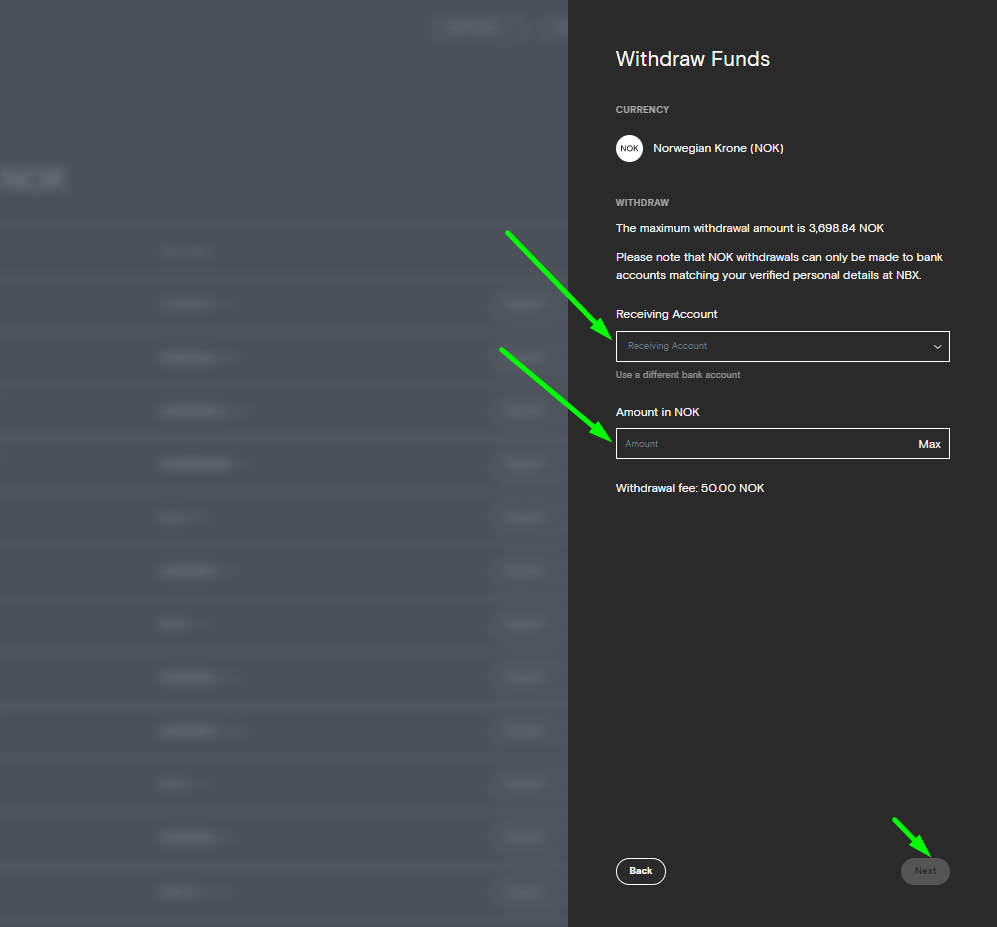Click the 'Withdraw Funds' panel heading
Image resolution: width=997 pixels, height=927 pixels.
coord(693,59)
